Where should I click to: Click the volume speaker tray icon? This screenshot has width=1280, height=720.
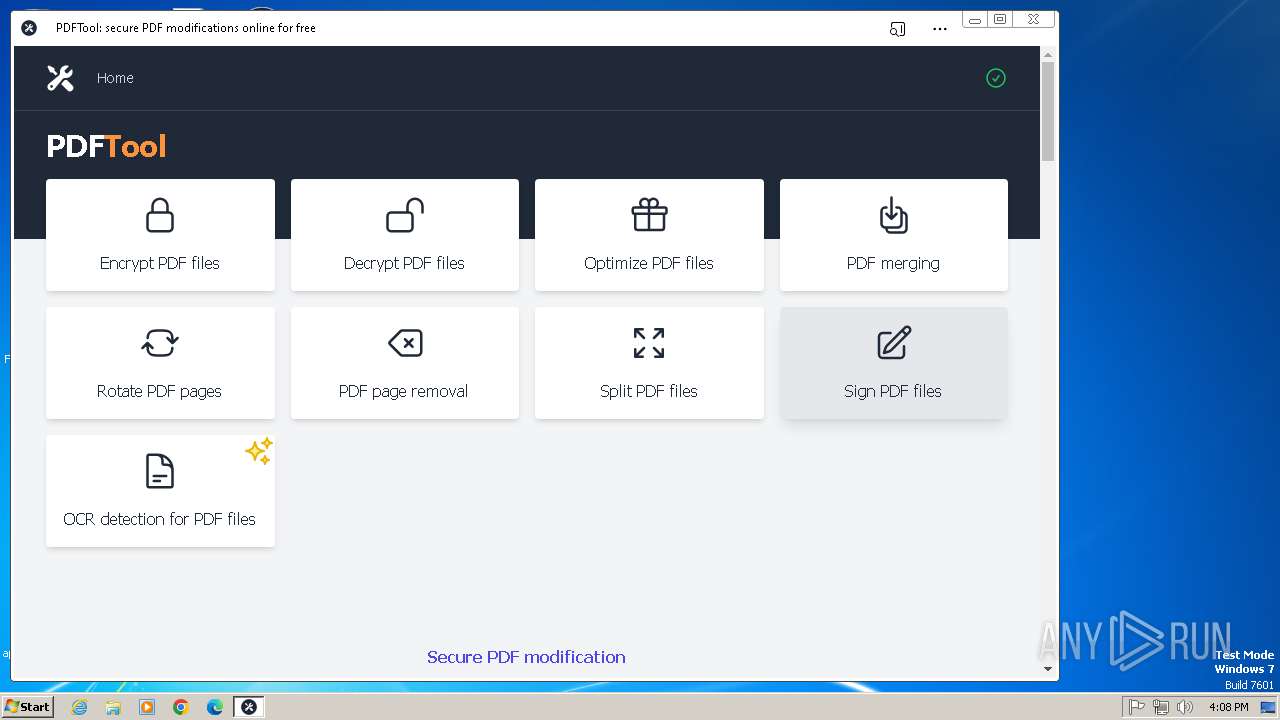click(1185, 707)
